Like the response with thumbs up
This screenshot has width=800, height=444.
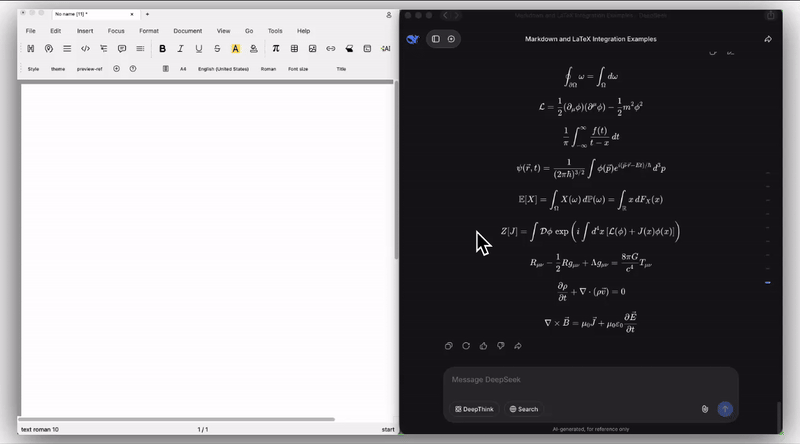pyautogui.click(x=483, y=346)
